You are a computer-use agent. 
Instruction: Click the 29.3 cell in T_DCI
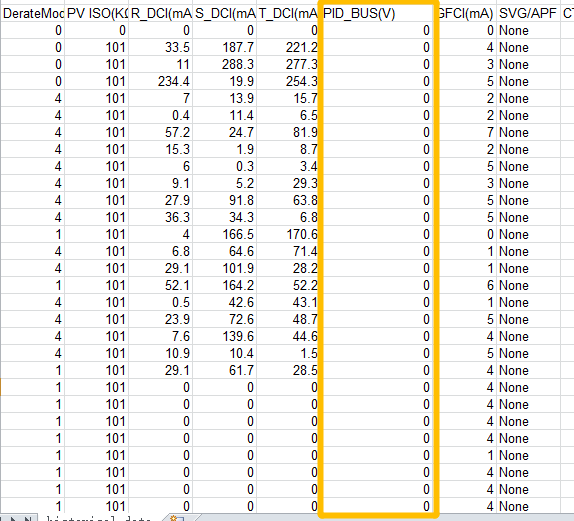[x=288, y=183]
